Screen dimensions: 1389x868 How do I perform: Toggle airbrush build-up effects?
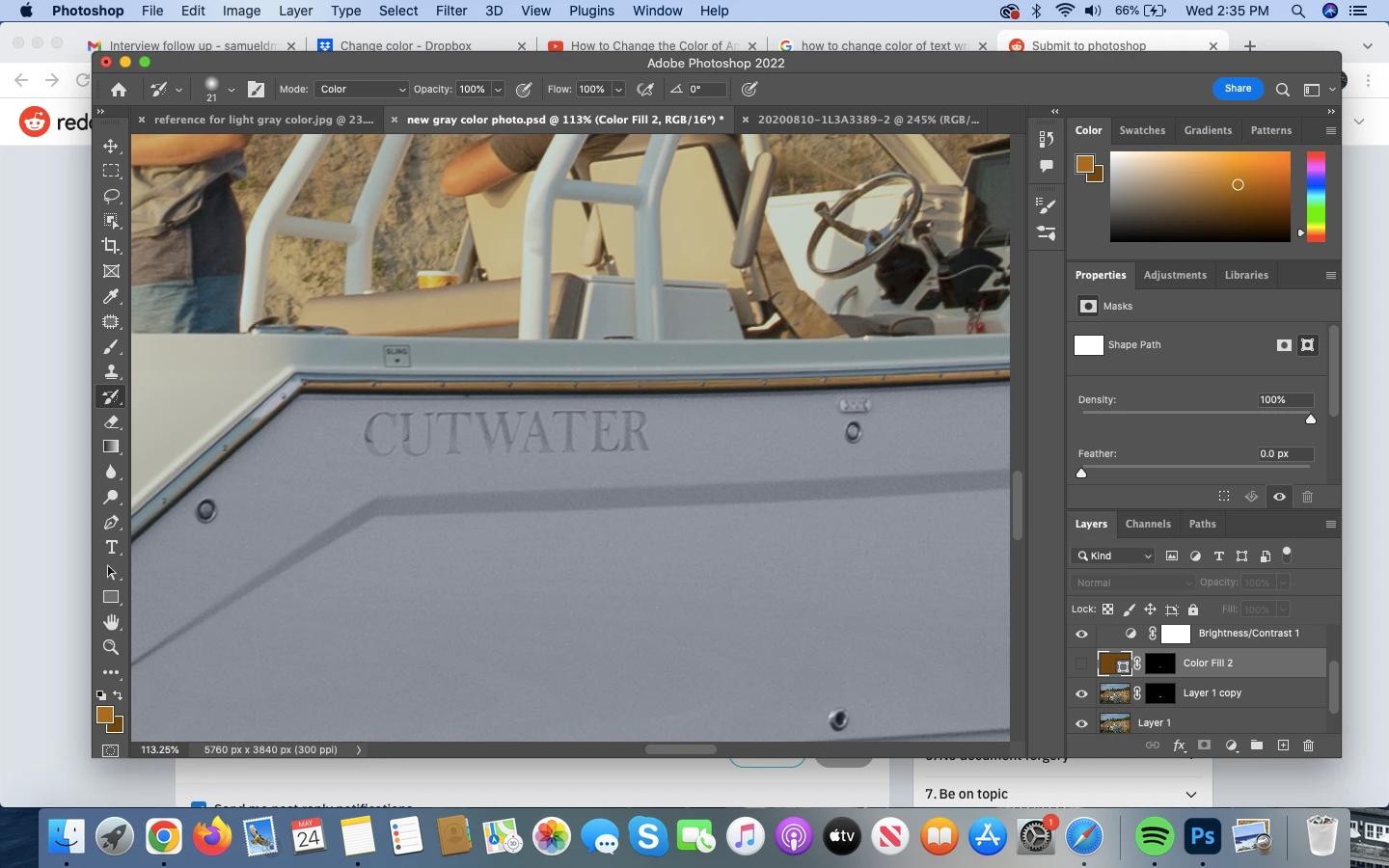click(x=645, y=90)
